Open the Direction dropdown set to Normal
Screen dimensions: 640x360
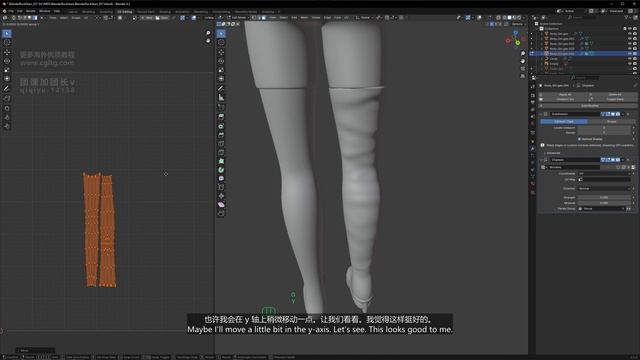(604, 189)
